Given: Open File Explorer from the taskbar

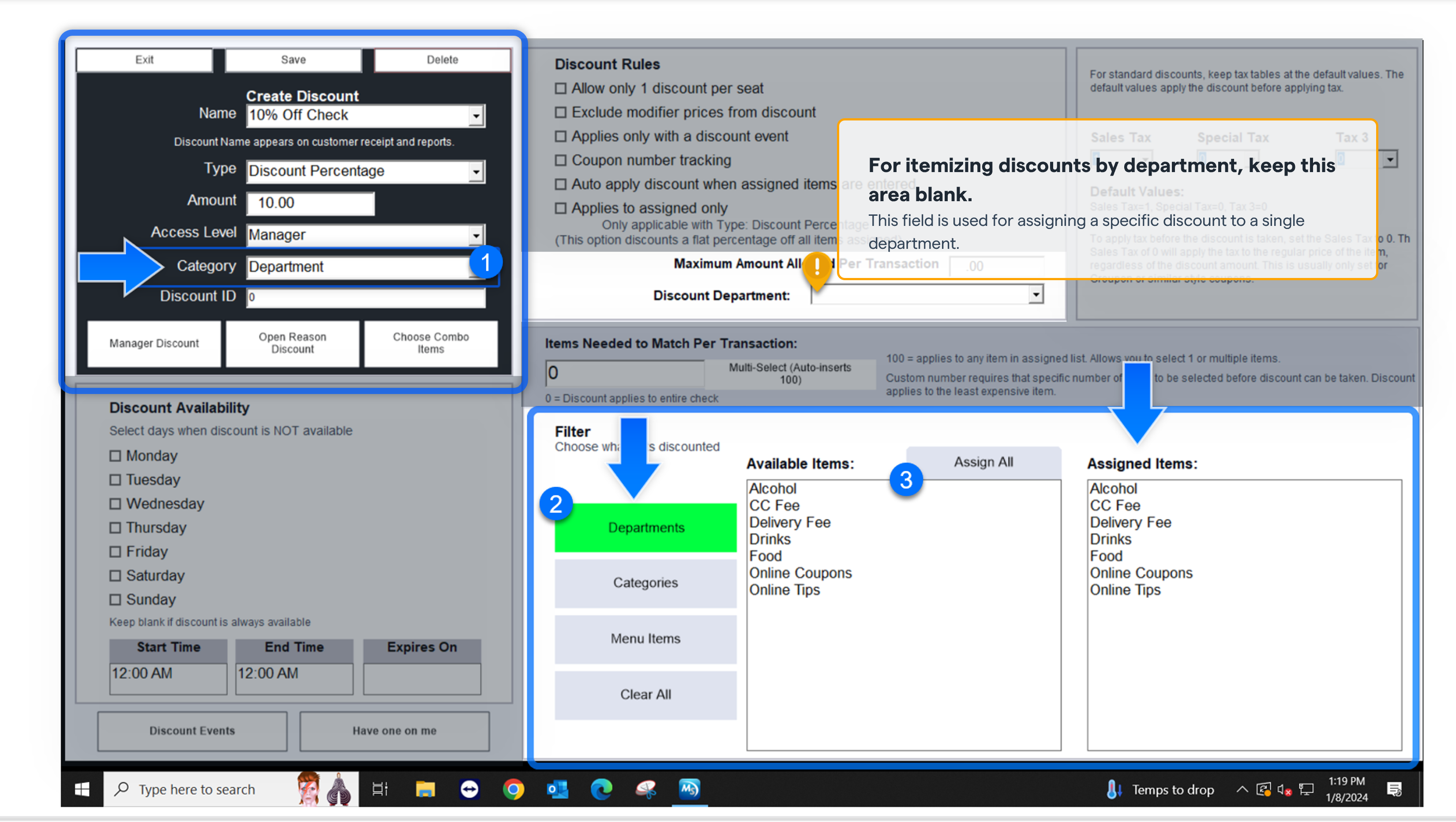Looking at the screenshot, I should pos(425,789).
